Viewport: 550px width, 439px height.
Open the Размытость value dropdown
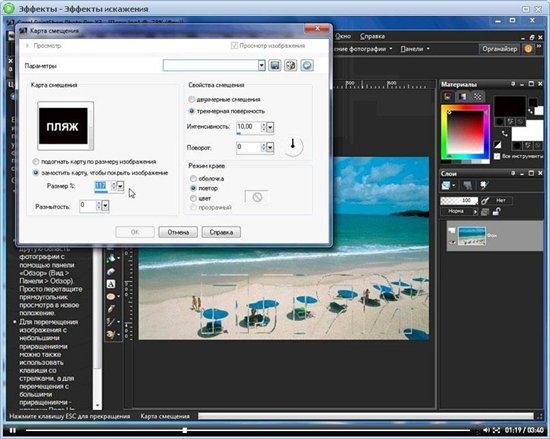coord(105,206)
